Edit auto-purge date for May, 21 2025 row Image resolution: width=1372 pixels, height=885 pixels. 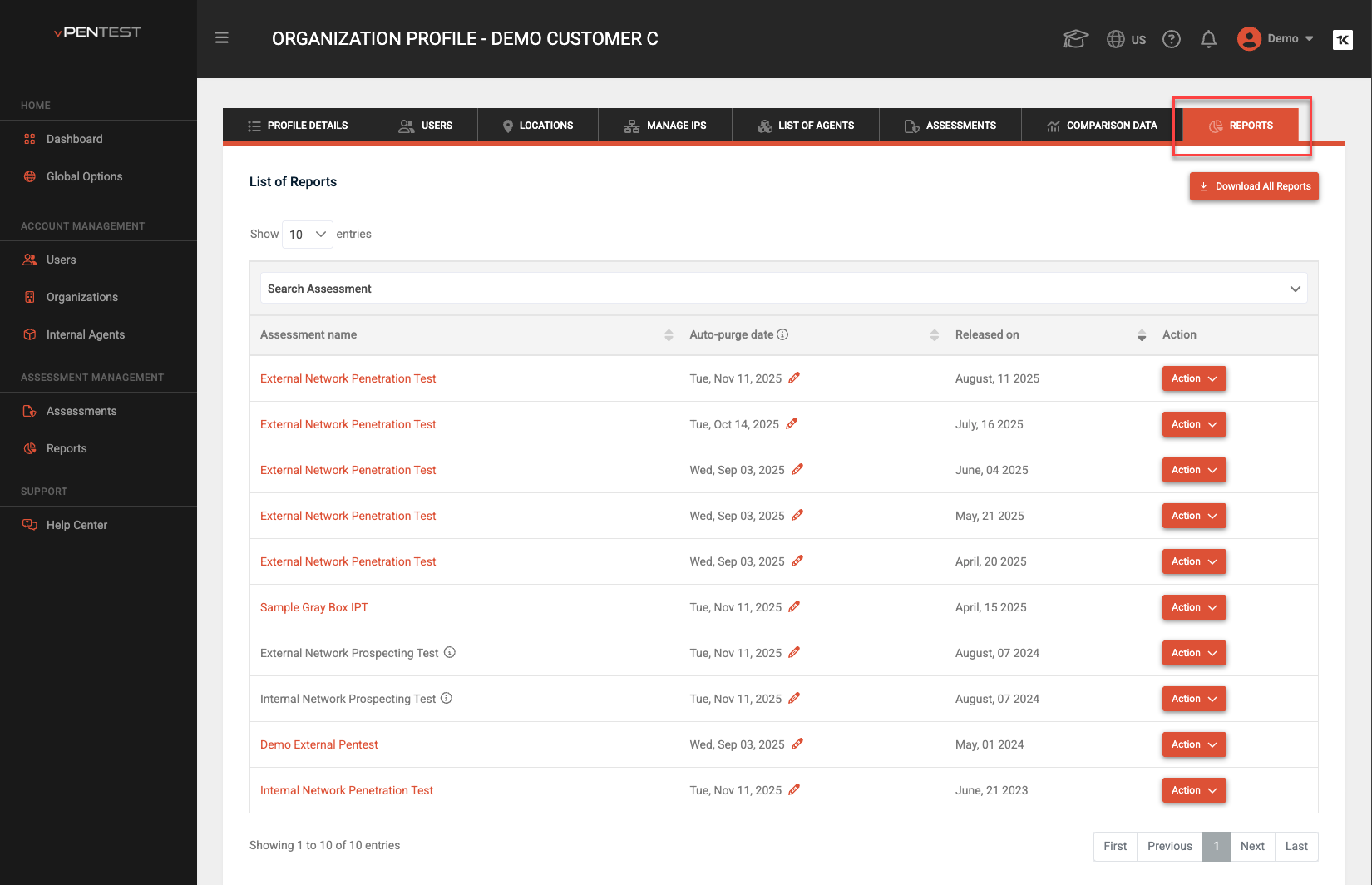pyautogui.click(x=797, y=515)
